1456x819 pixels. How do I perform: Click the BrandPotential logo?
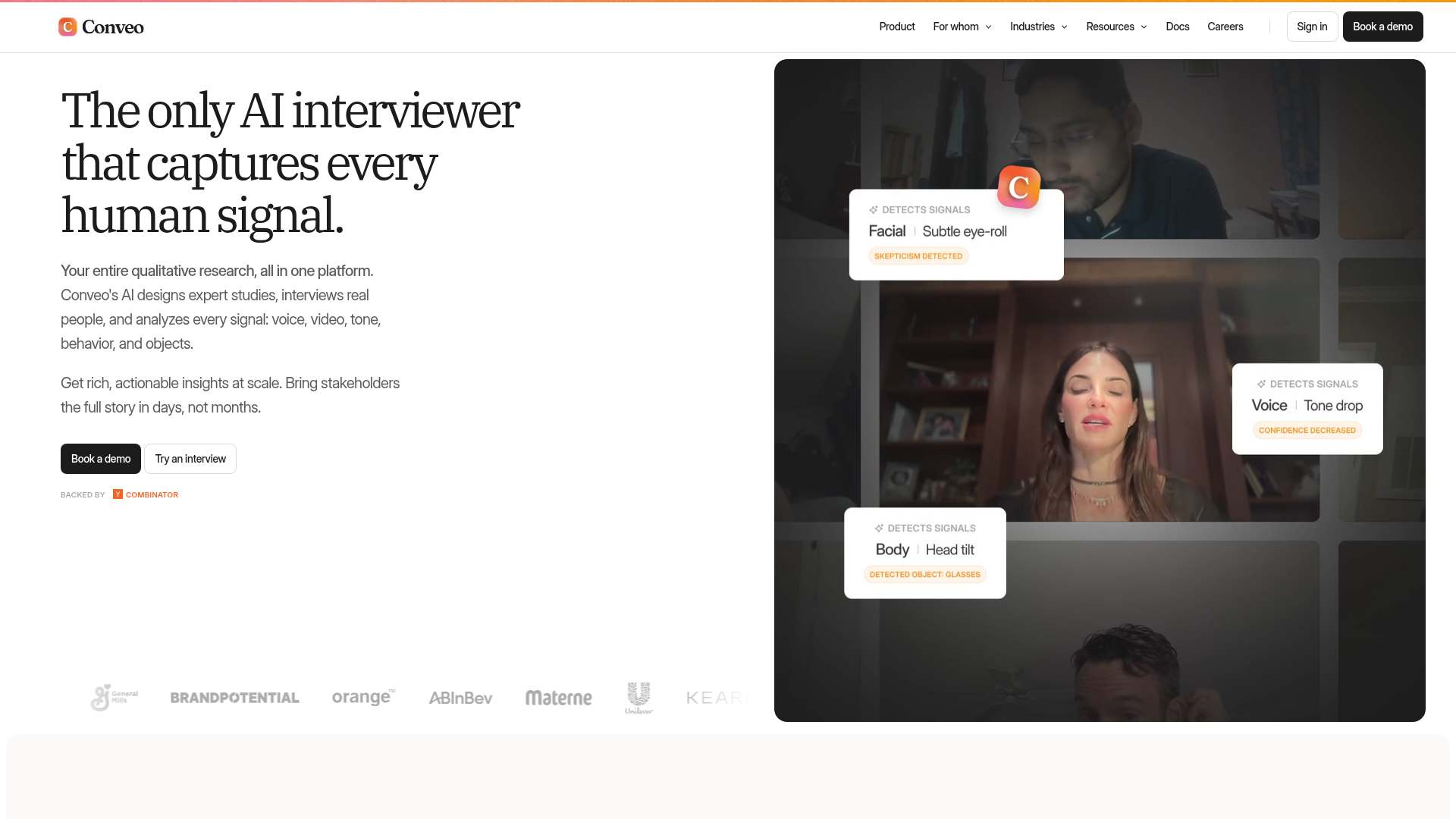click(x=234, y=698)
